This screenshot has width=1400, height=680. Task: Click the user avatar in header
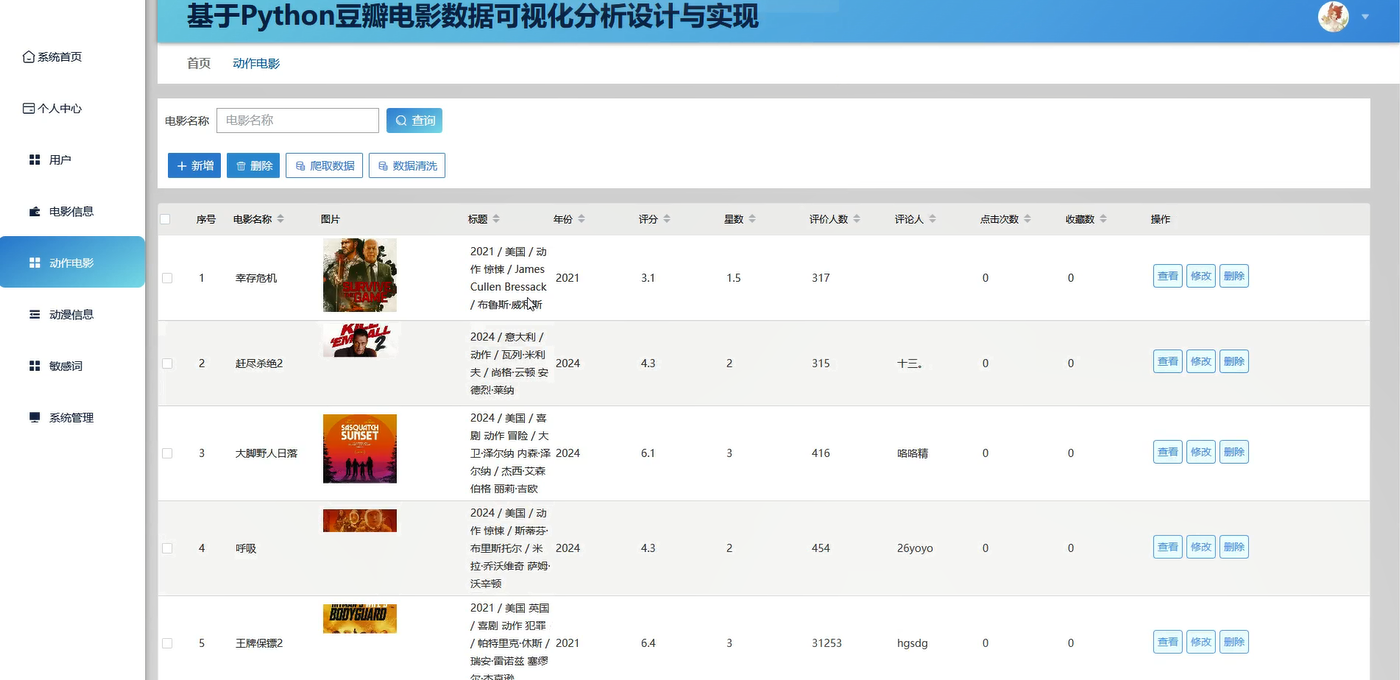1333,17
